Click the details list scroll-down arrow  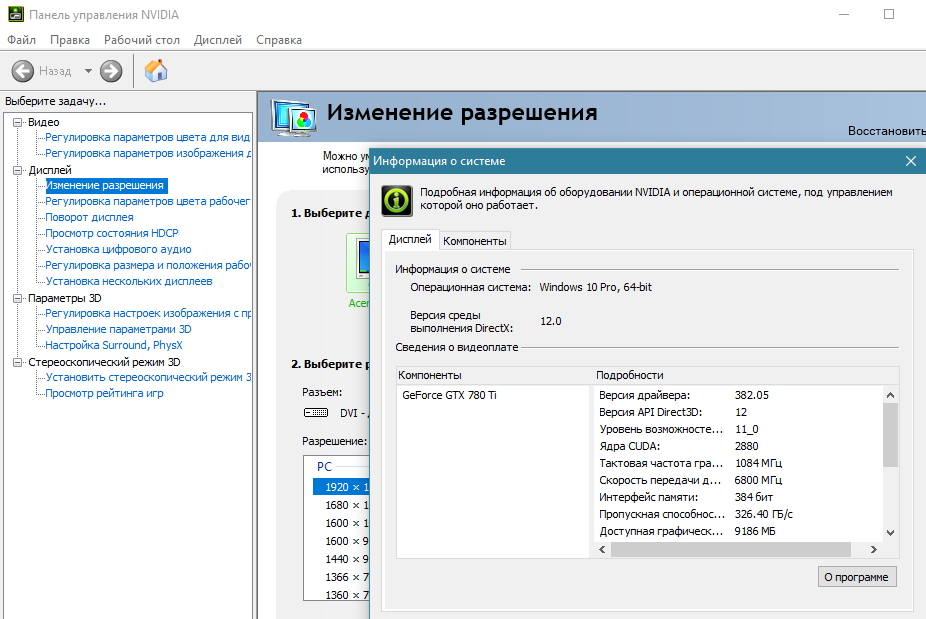(890, 532)
